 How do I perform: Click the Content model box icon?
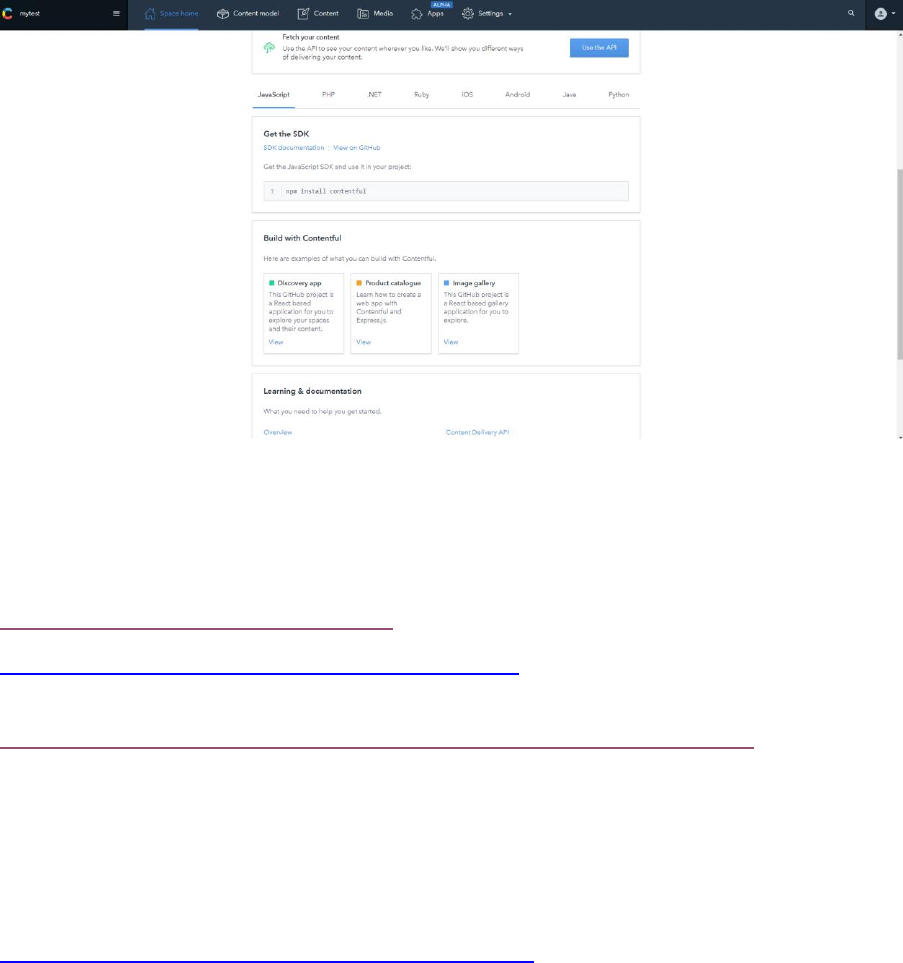(x=222, y=14)
